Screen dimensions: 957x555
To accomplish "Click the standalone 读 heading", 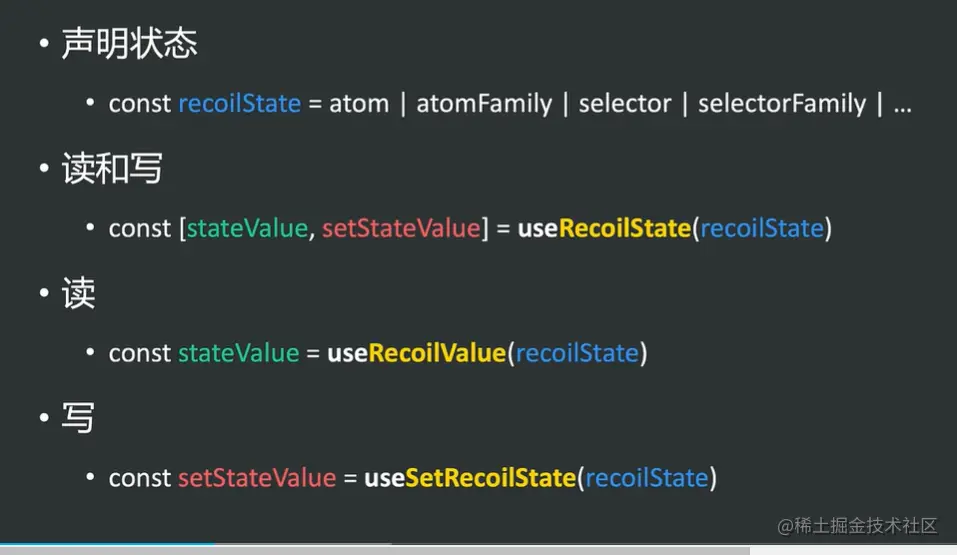I will click(78, 294).
